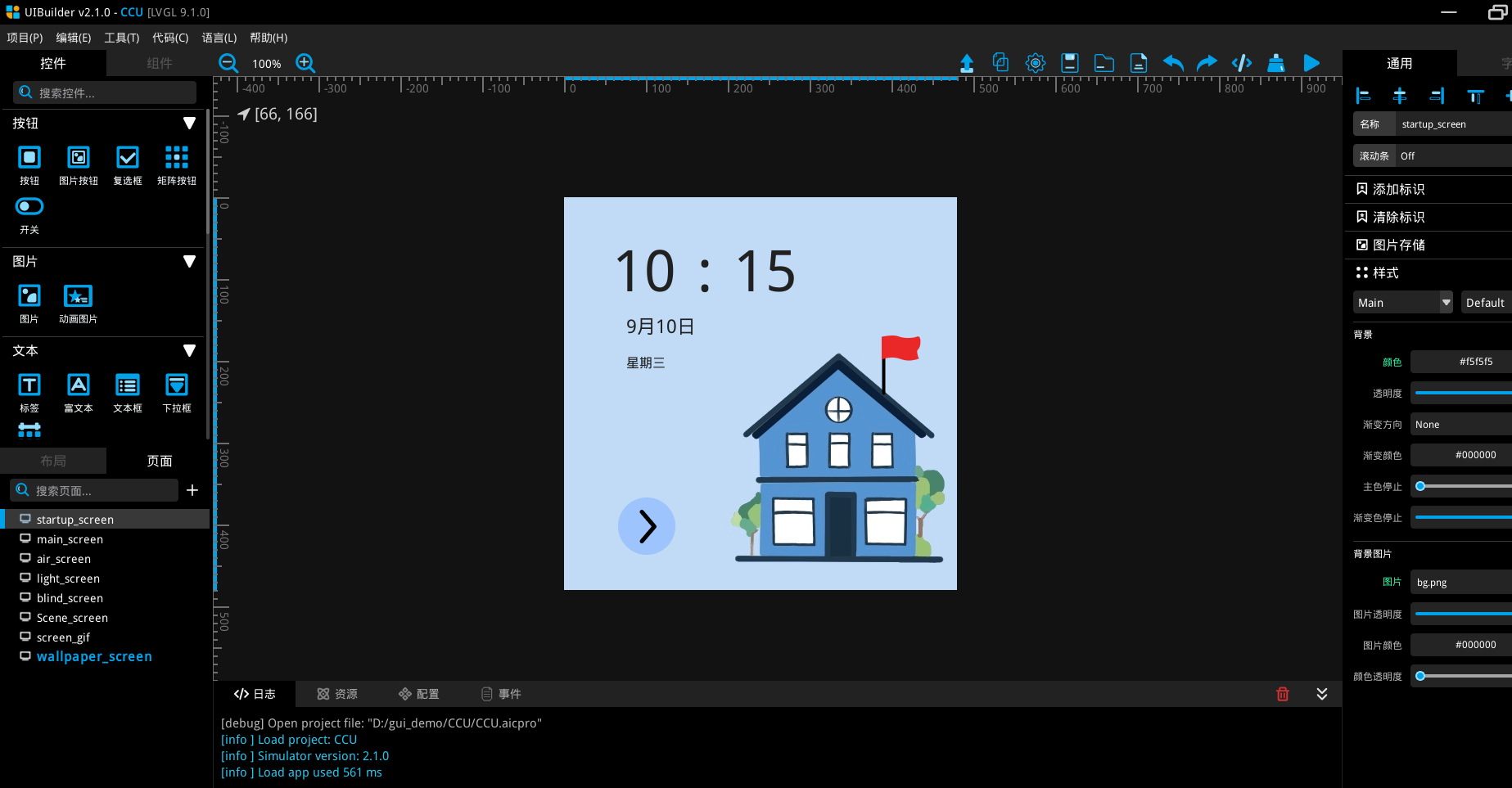The image size is (1512, 788).
Task: Click the redo arrow in toolbar
Action: coord(1207,63)
